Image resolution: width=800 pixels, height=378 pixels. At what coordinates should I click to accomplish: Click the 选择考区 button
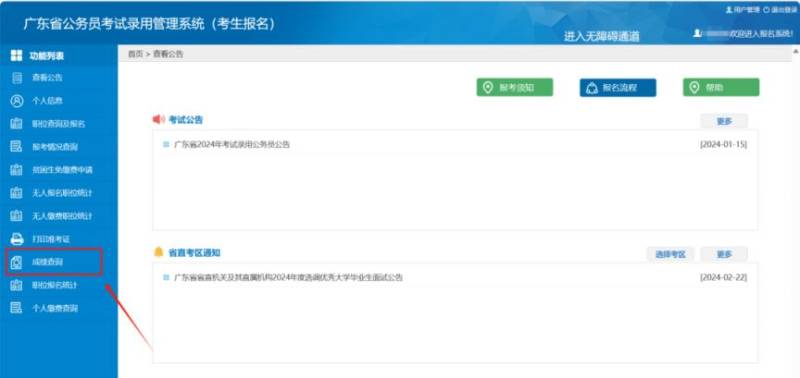[670, 255]
